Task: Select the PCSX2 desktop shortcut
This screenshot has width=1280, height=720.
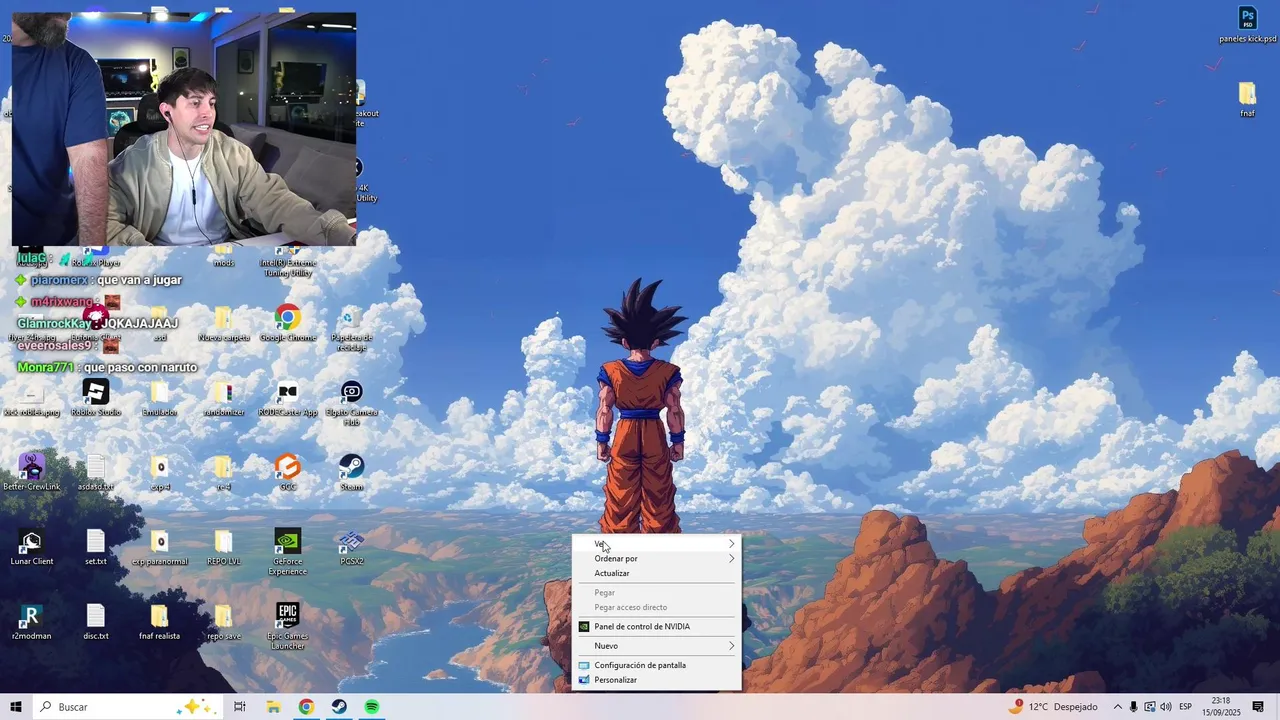Action: point(351,547)
